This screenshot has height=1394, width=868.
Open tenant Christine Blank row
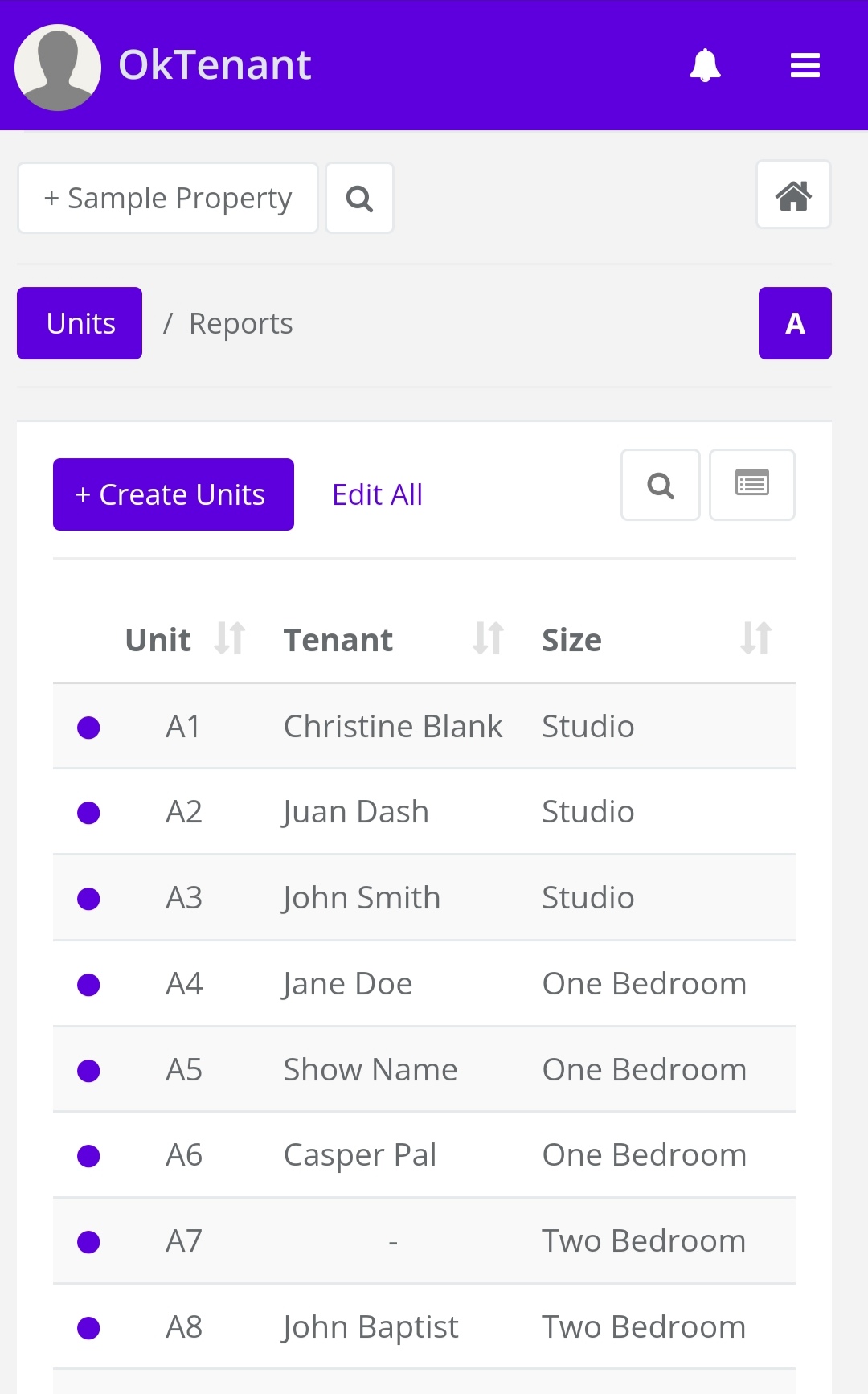[x=392, y=727]
